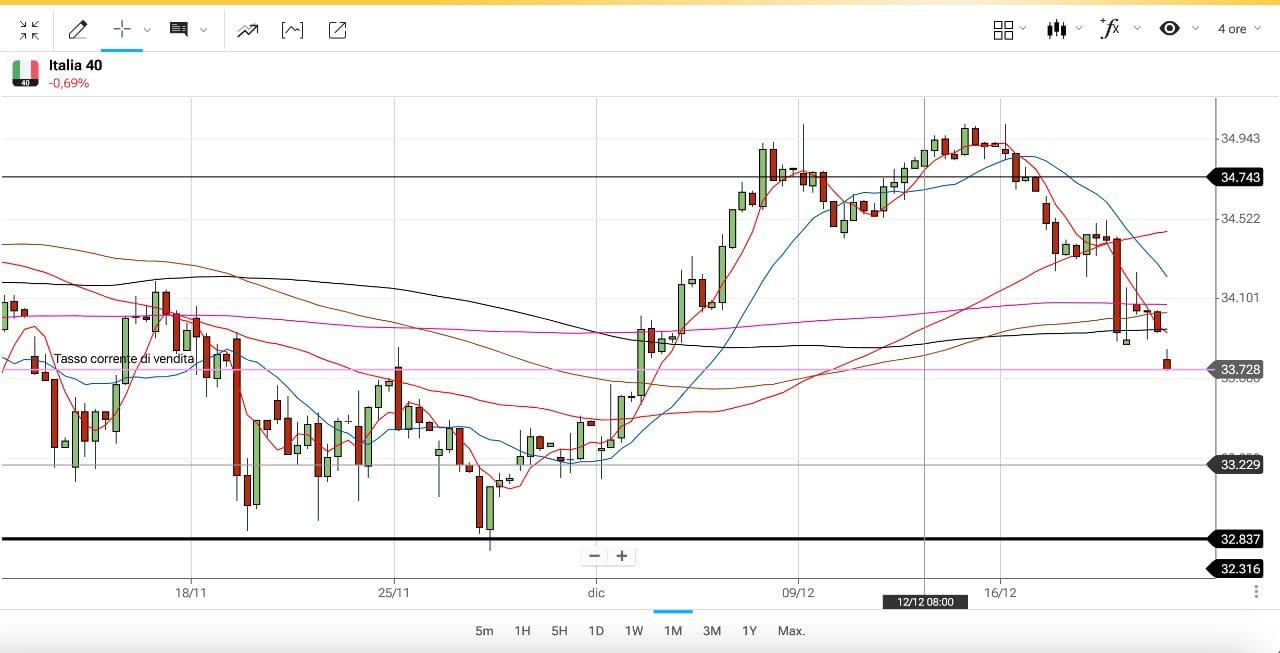Click the grid layout icon
1280x653 pixels.
coord(1003,30)
